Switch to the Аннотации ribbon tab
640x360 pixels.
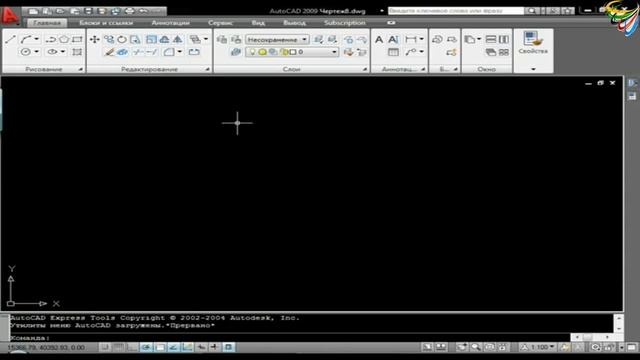(x=170, y=23)
